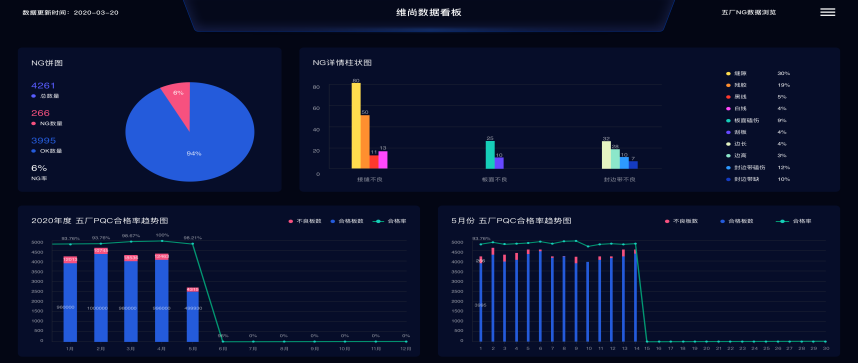Click the 板面不良 axis category label
This screenshot has height=363, width=859.
(495, 180)
